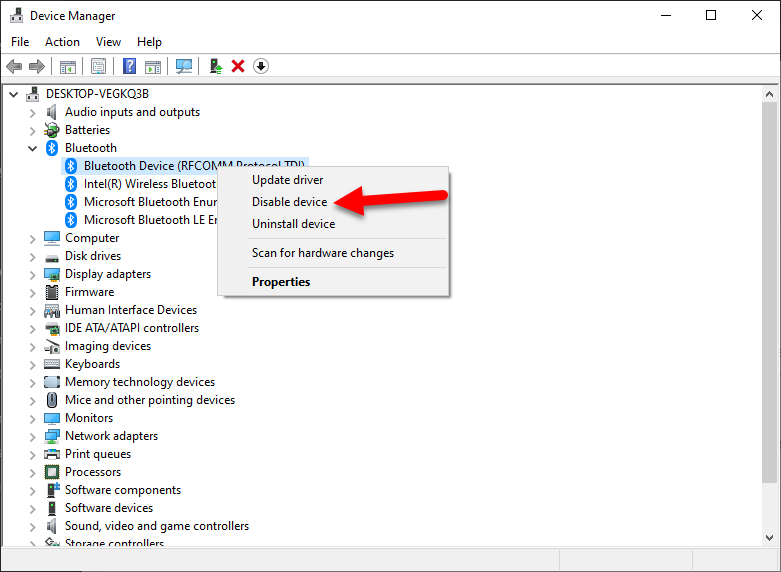Click Properties in the context menu

coord(281,282)
